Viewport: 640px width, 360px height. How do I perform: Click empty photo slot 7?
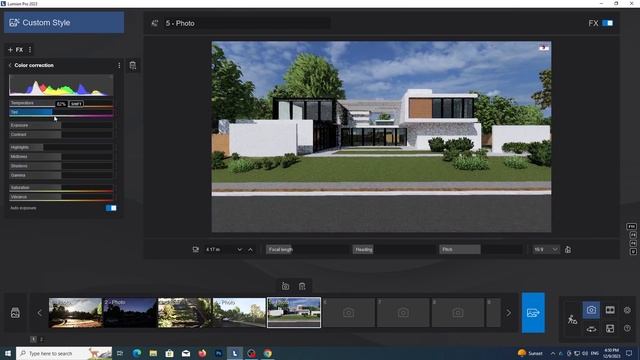(x=403, y=313)
